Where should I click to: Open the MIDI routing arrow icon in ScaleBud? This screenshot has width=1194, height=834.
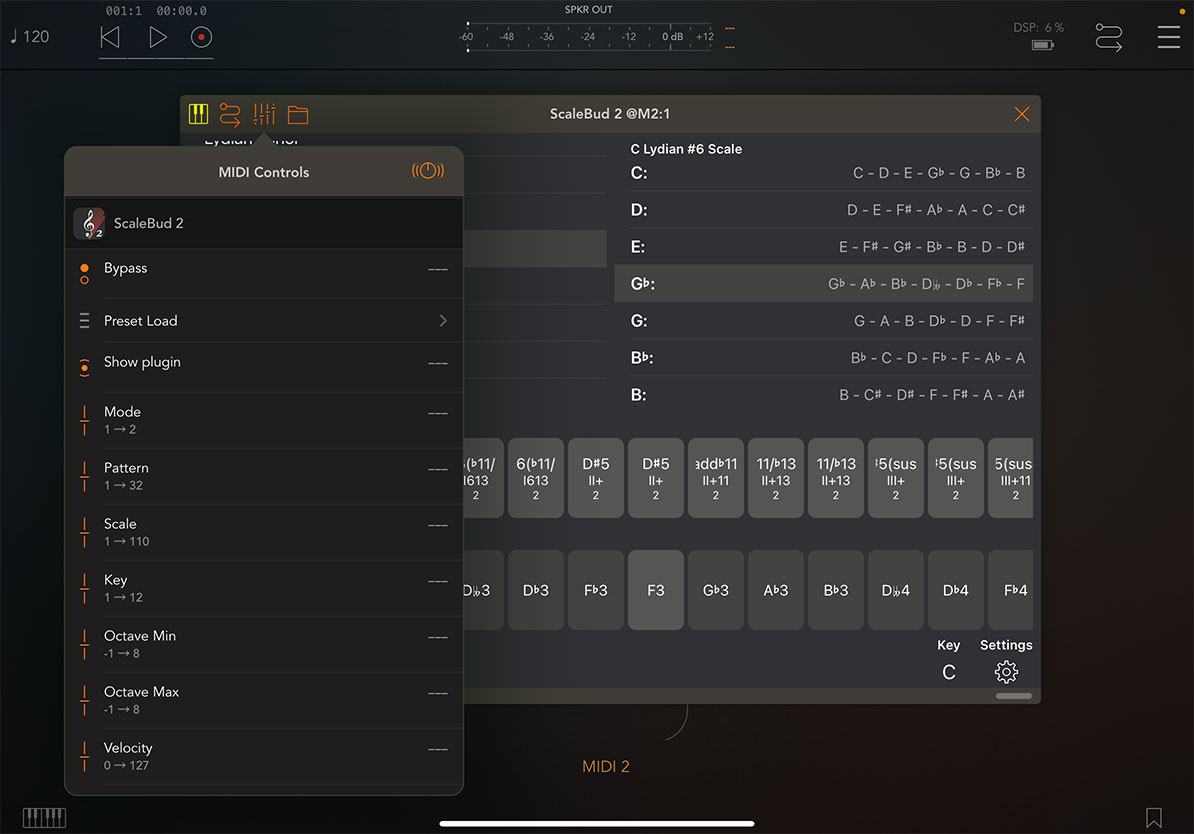pos(230,113)
